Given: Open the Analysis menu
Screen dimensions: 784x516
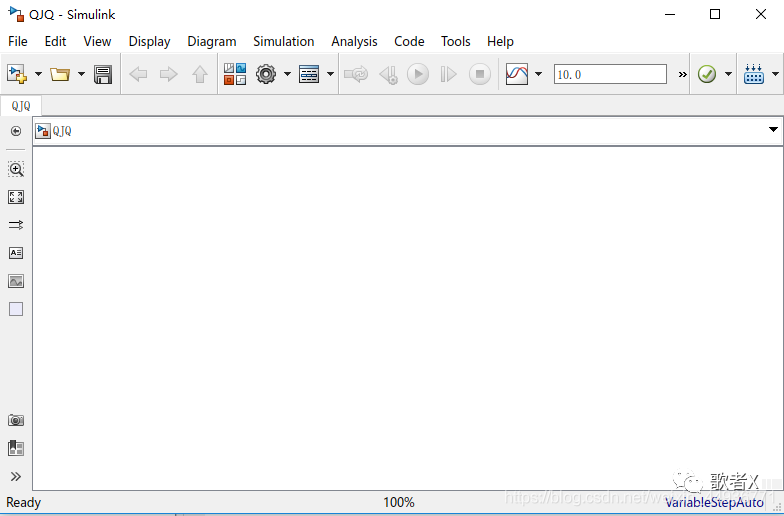Looking at the screenshot, I should click(354, 42).
